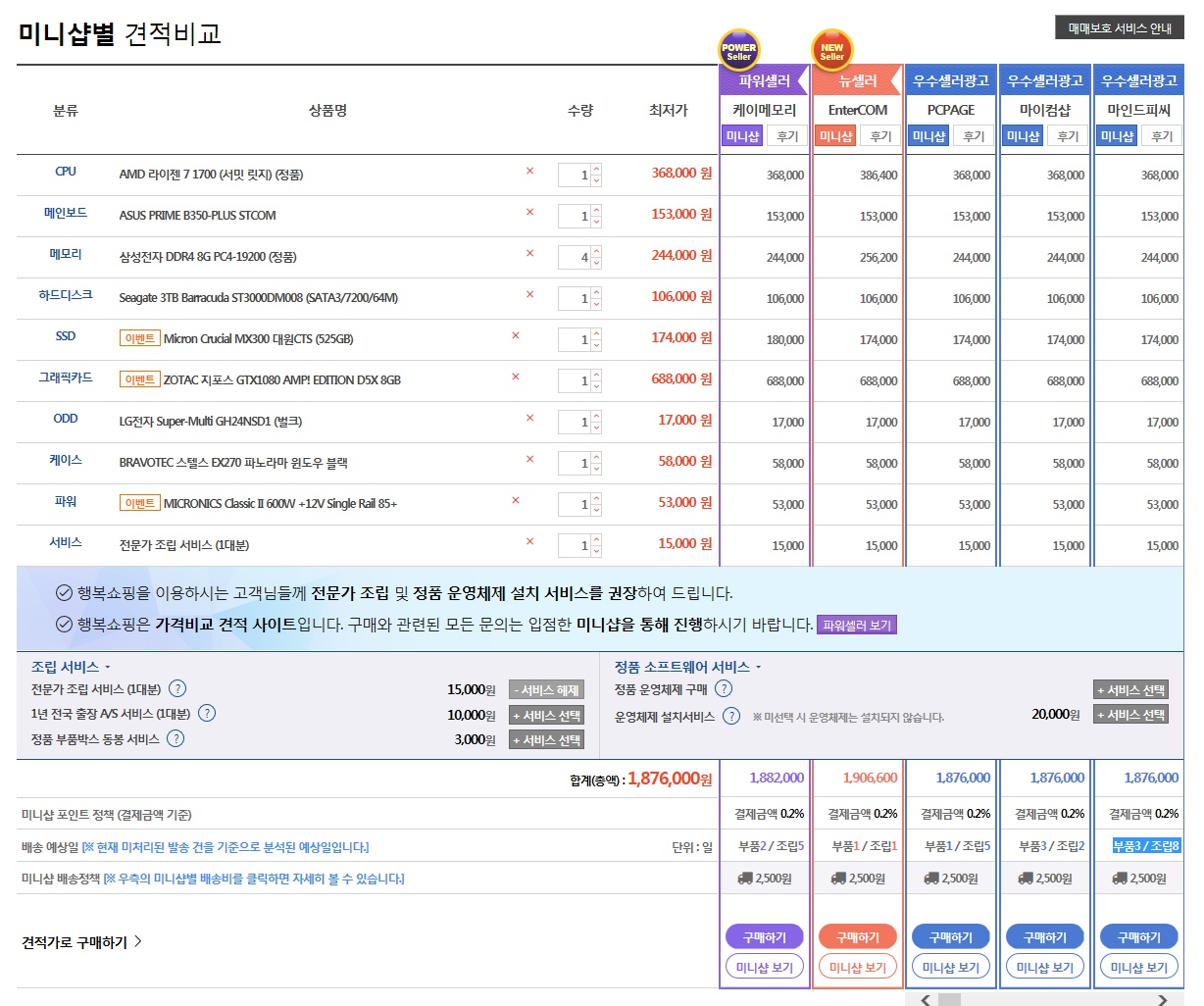Click the CPU category link
Viewport: 1204px width, 1006px height.
(65, 172)
